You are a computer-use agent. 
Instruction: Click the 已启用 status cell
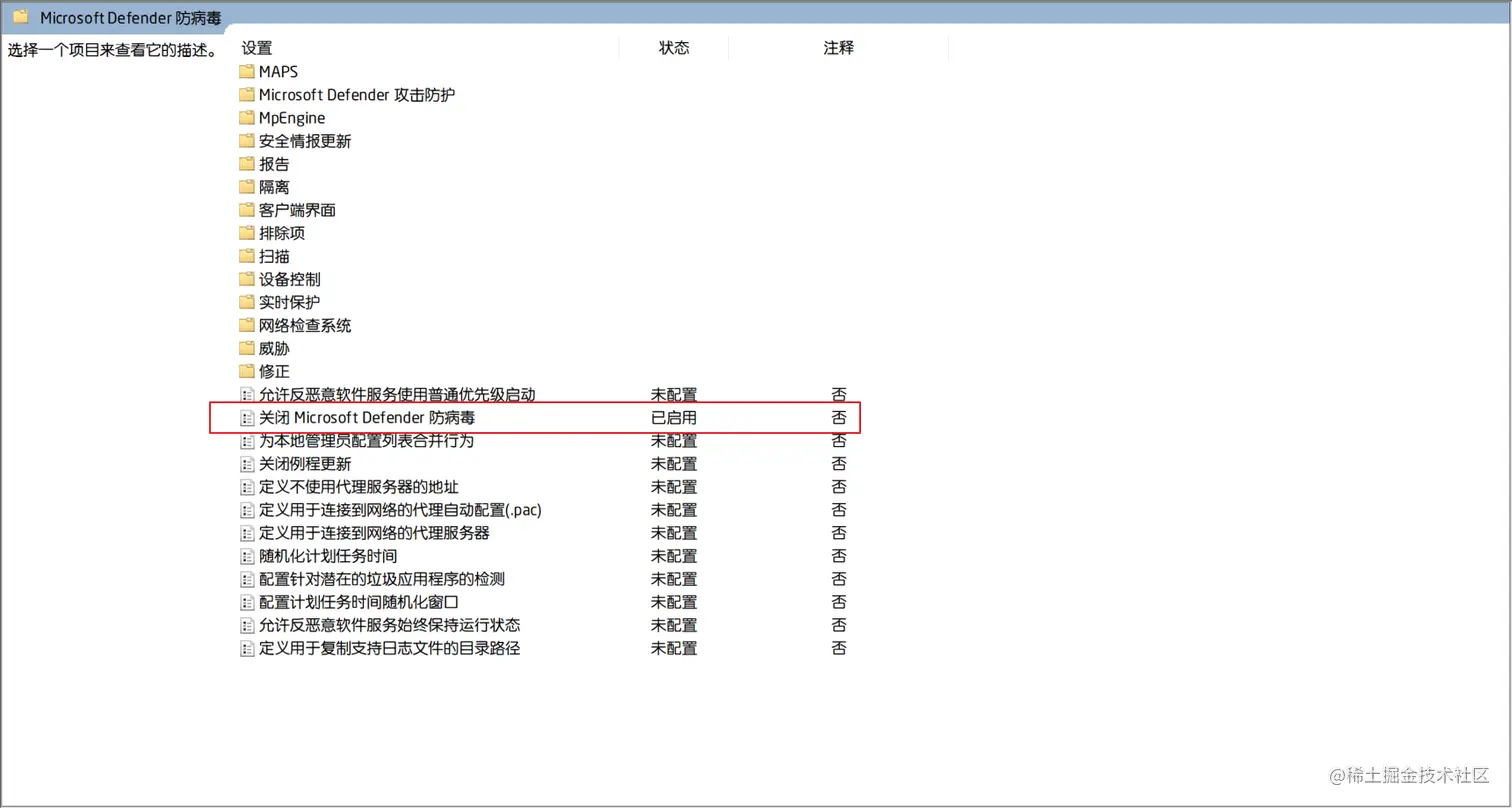click(674, 418)
